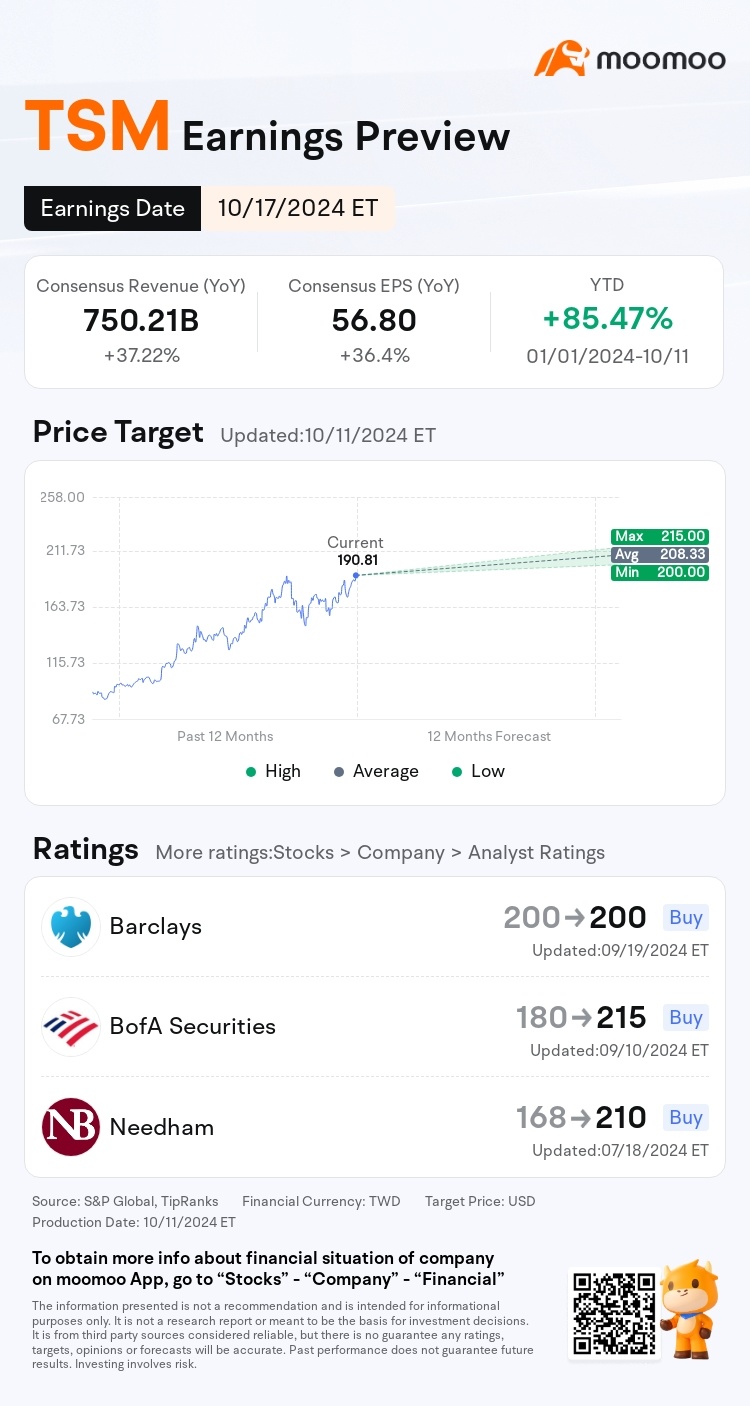Click the Needham Buy rating badge
Screen dimensions: 750x1406
pos(686,1117)
